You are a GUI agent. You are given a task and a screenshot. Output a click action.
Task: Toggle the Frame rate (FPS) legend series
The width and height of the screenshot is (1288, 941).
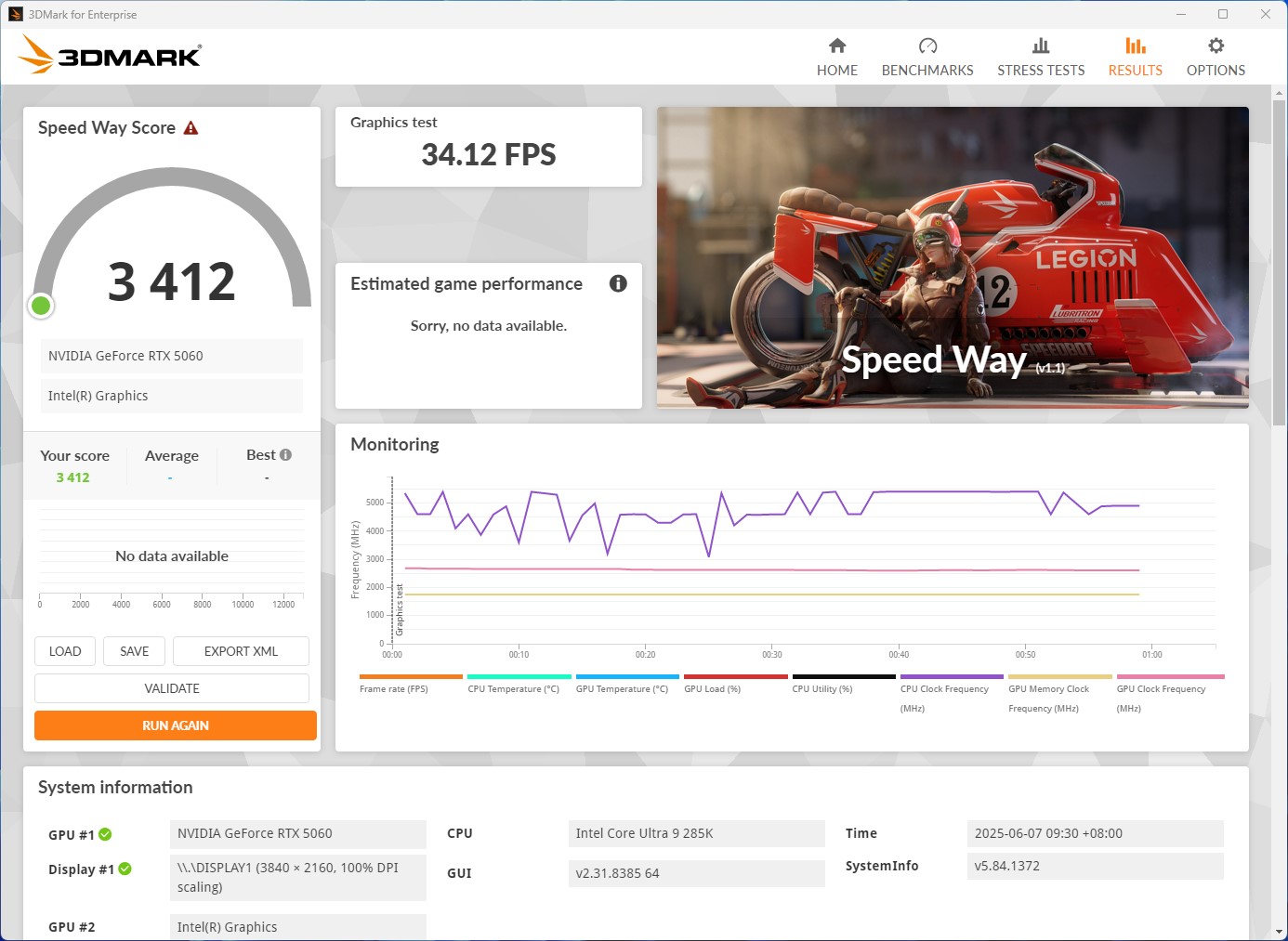pos(394,688)
